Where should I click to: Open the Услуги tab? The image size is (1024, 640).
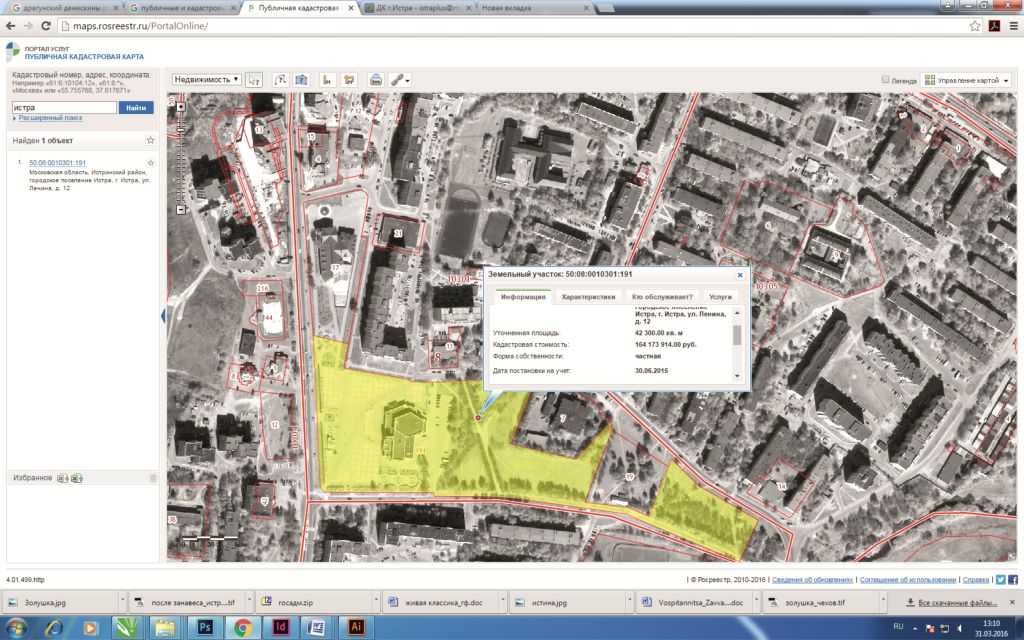pos(720,296)
